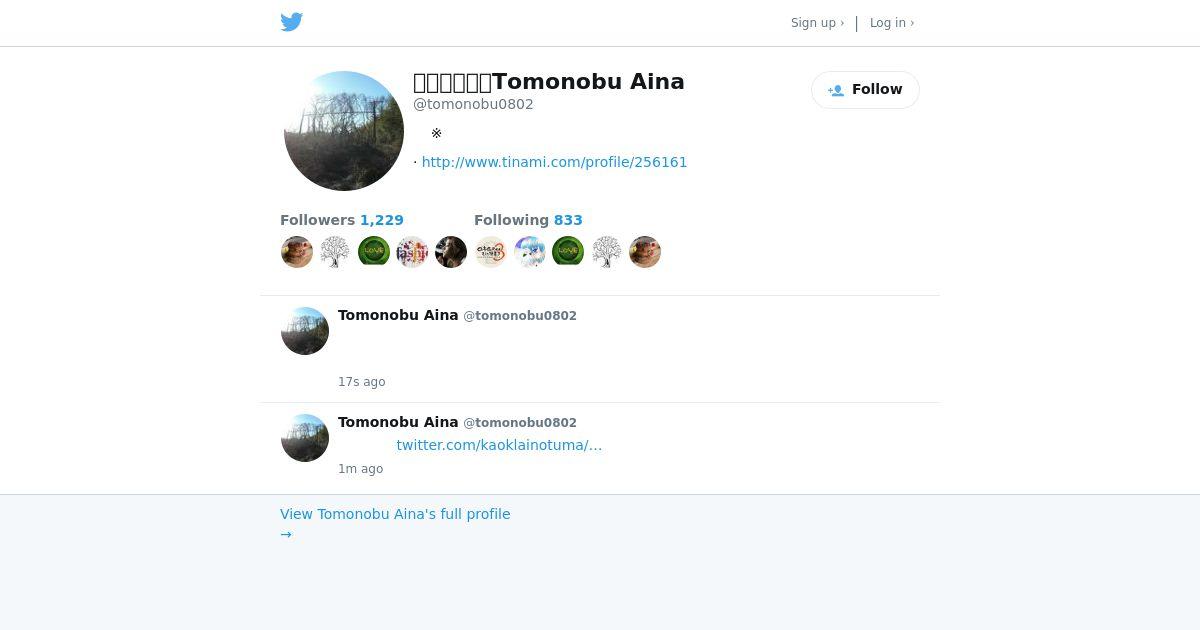Select the green LOVE follower avatar
The width and height of the screenshot is (1200, 630).
pyautogui.click(x=374, y=252)
